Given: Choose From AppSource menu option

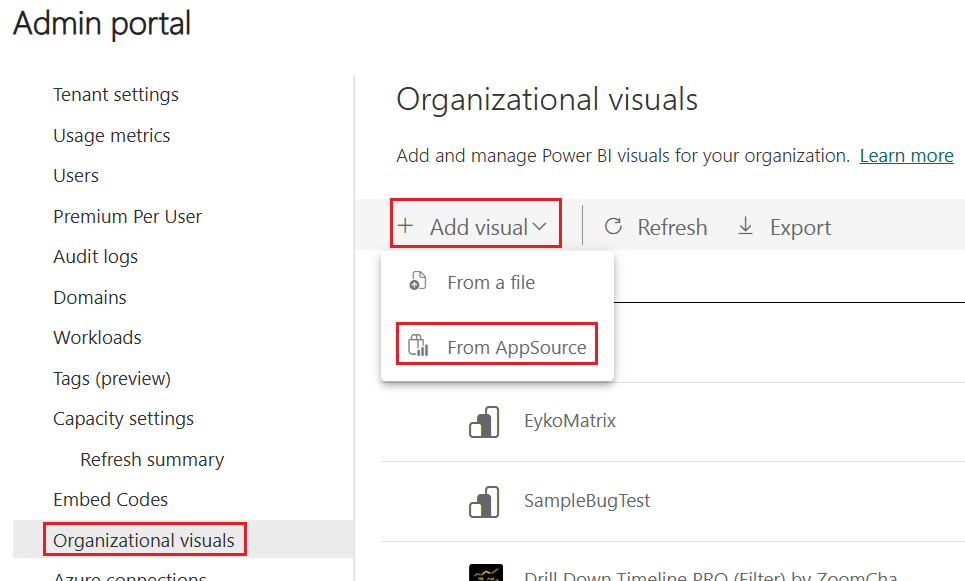Looking at the screenshot, I should [516, 347].
